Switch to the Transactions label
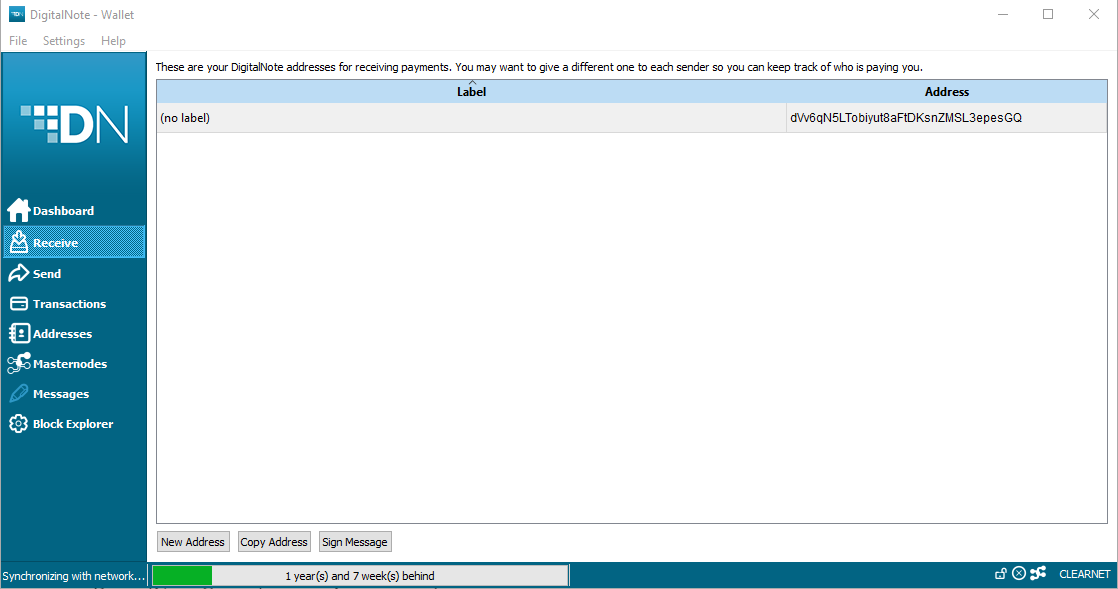Image resolution: width=1118 pixels, height=589 pixels. [69, 304]
